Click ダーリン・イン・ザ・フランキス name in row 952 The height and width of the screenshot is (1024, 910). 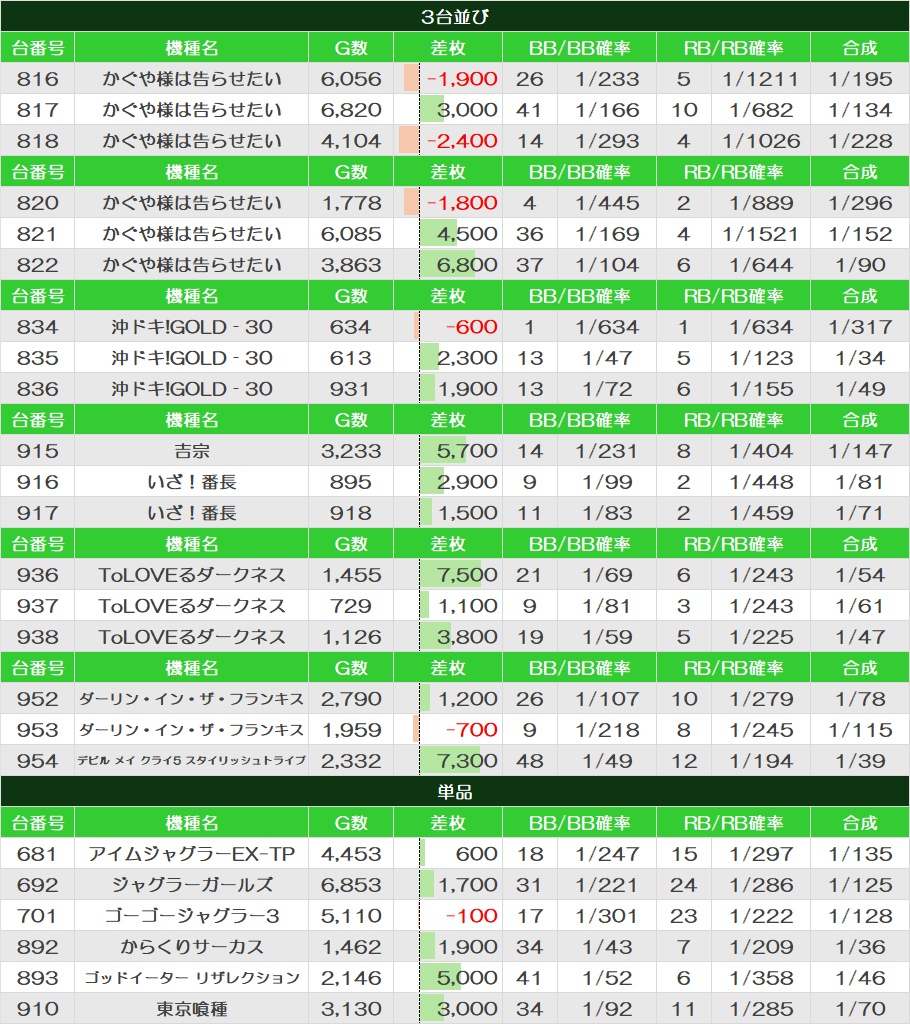191,699
